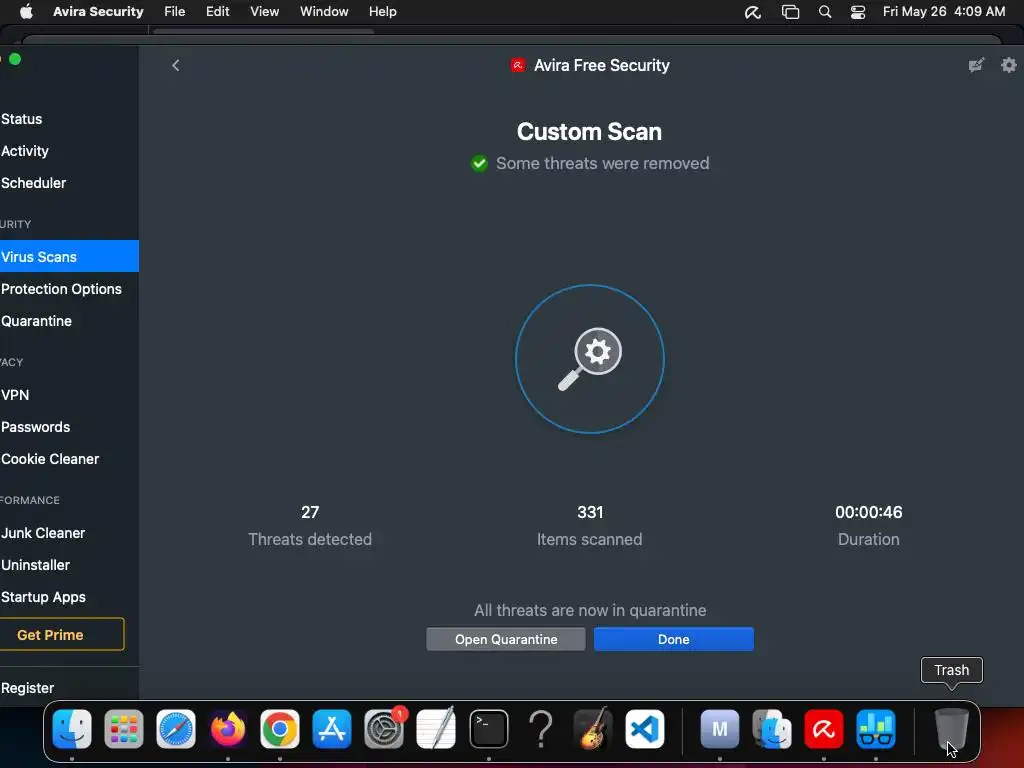The image size is (1024, 768).
Task: Open Finder in the Dock
Action: [x=72, y=729]
